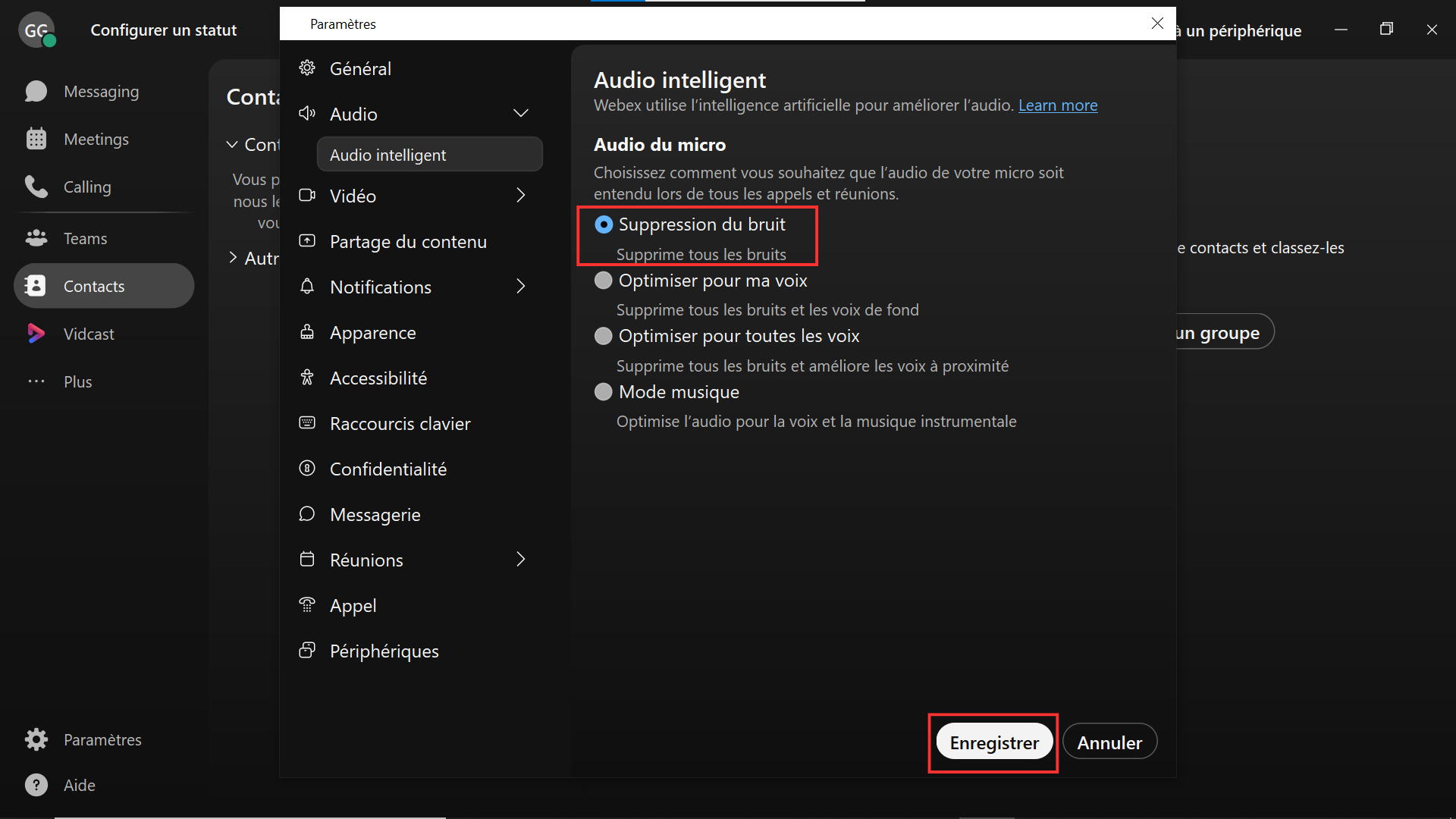Click the Audio speaker icon
The width and height of the screenshot is (1456, 819).
[x=307, y=114]
